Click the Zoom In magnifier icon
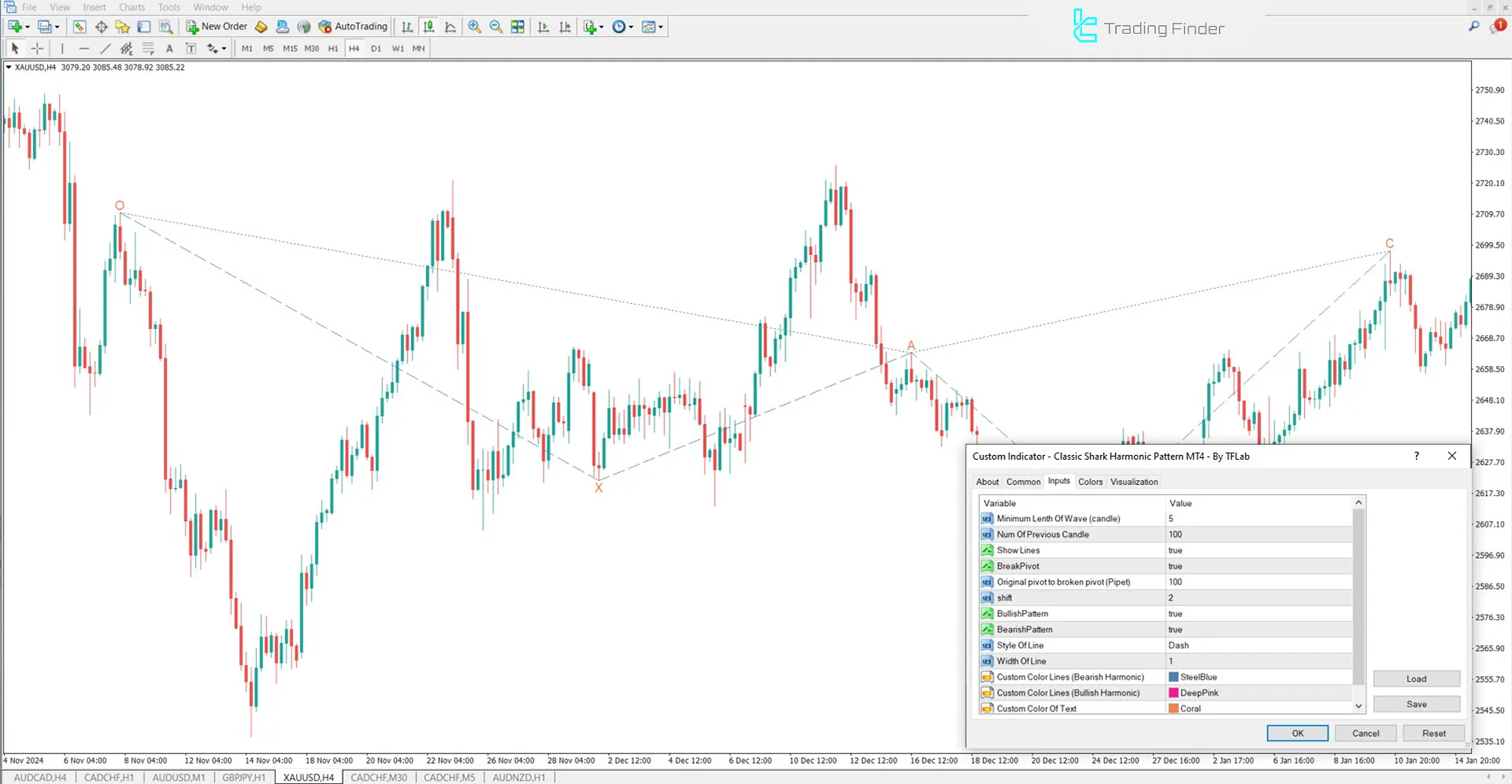 (x=474, y=26)
